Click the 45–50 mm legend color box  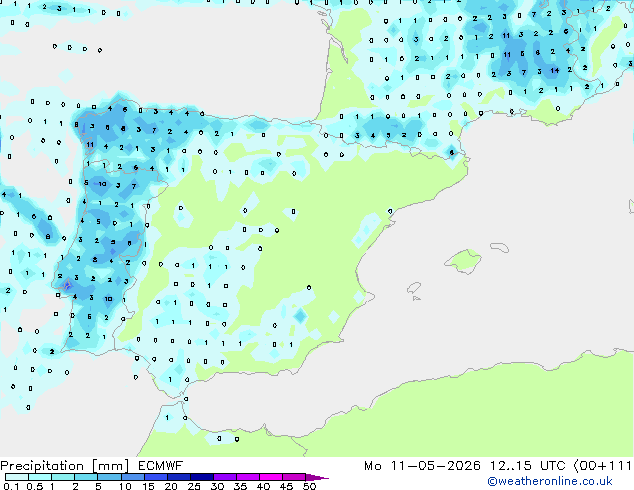[294, 477]
